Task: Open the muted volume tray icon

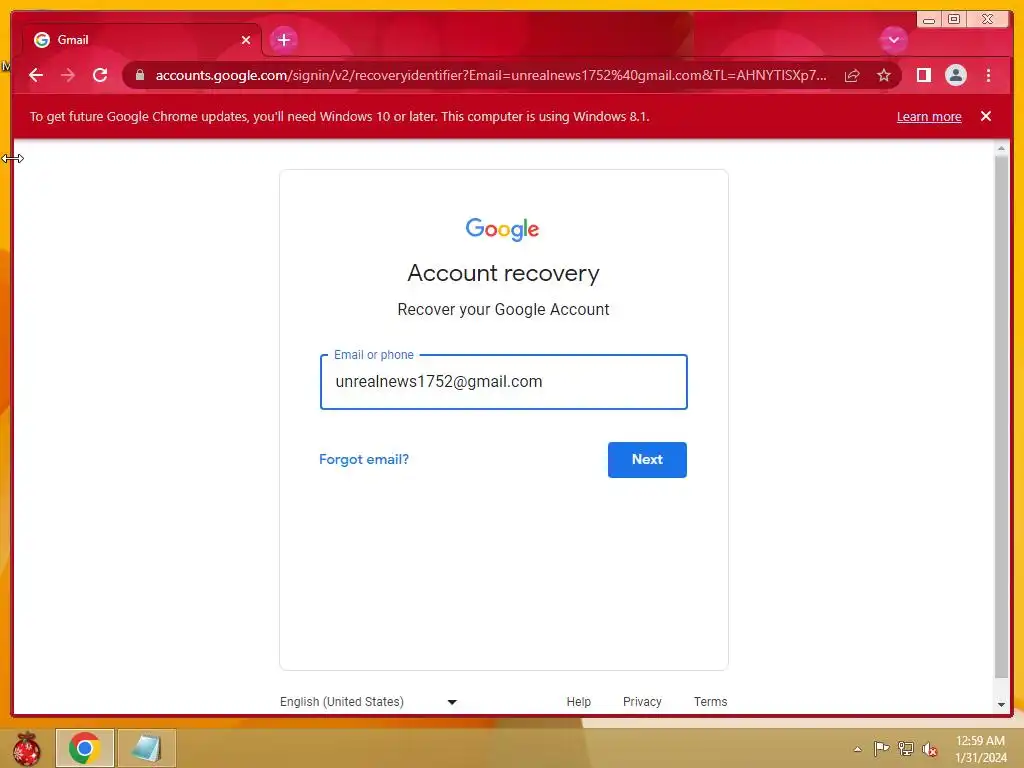Action: (x=930, y=749)
